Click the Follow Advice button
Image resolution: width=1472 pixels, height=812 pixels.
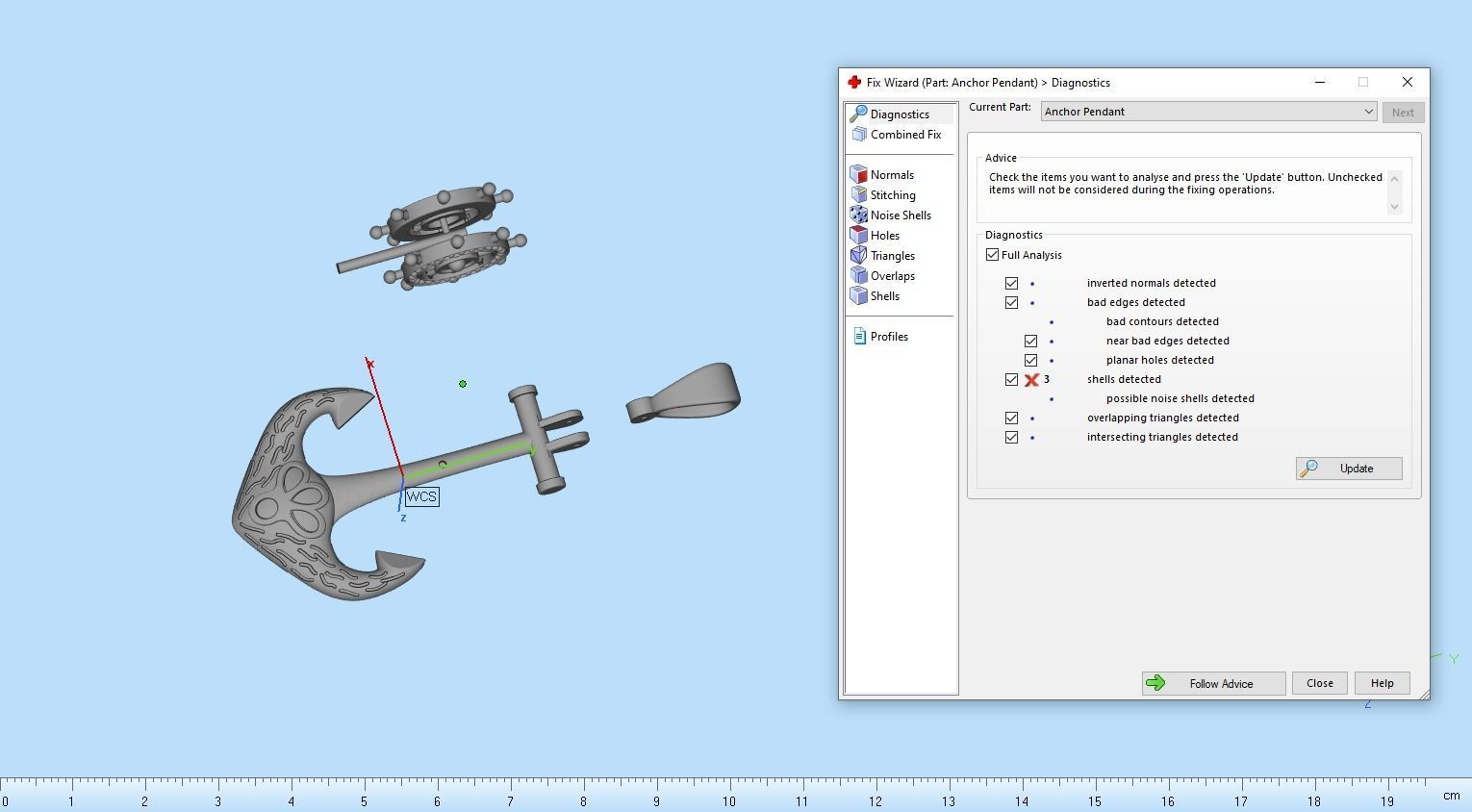click(1213, 684)
